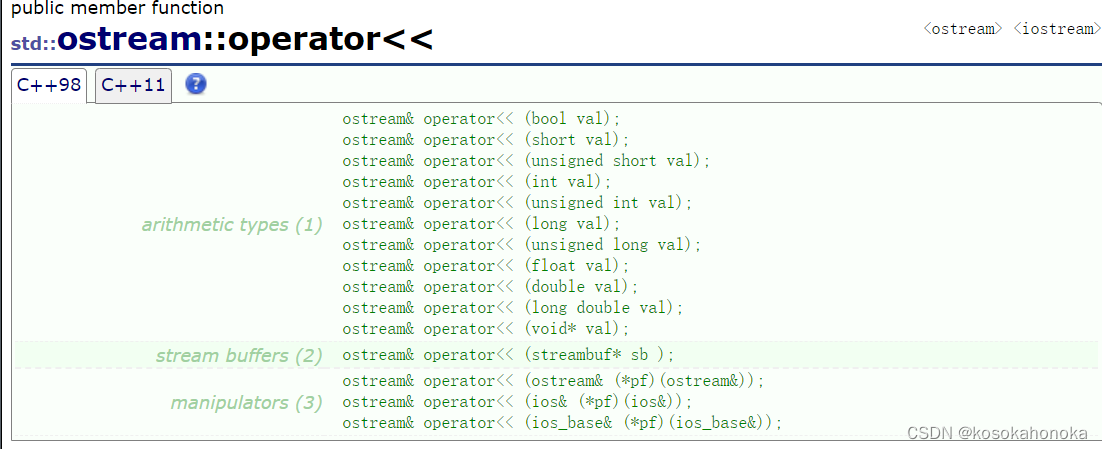Click the ostream& (*pf)(ostream&) overload line
Viewport: 1102px width, 449px height.
coord(553,382)
